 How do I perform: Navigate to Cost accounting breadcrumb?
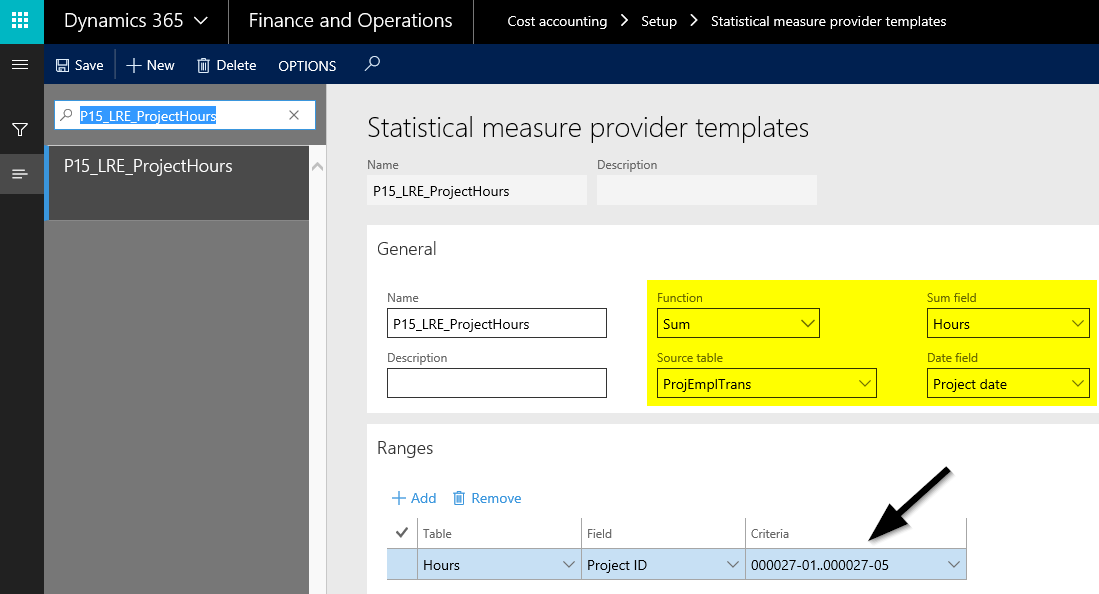(x=557, y=21)
